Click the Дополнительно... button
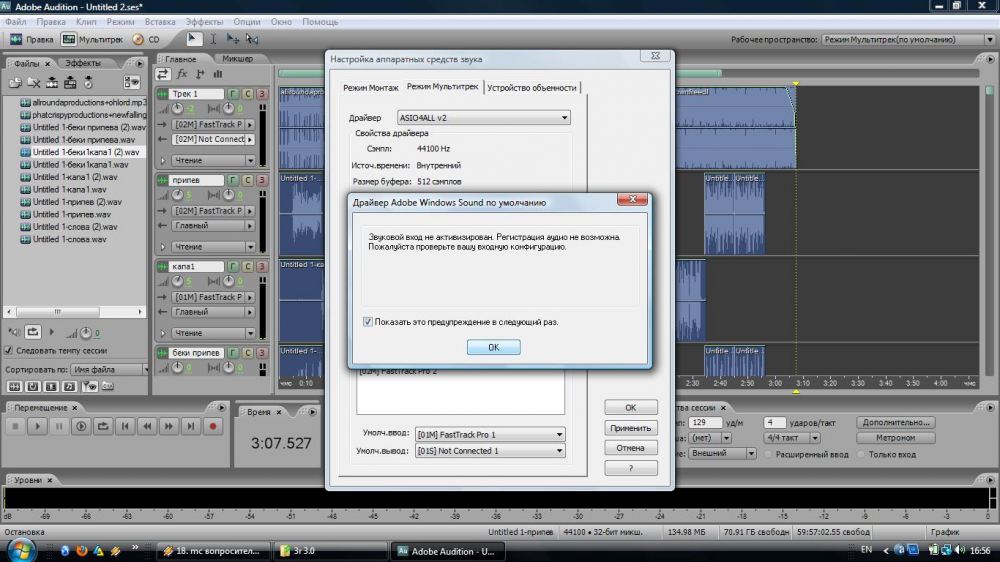 pos(895,422)
